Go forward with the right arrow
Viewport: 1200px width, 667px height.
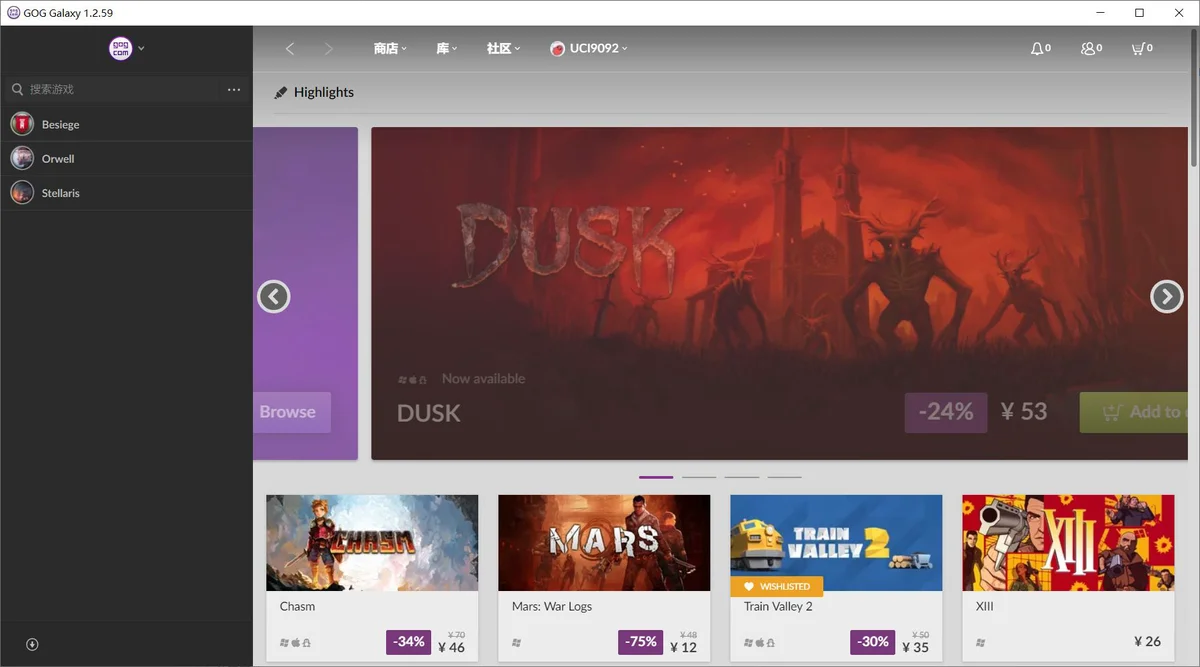pyautogui.click(x=329, y=48)
